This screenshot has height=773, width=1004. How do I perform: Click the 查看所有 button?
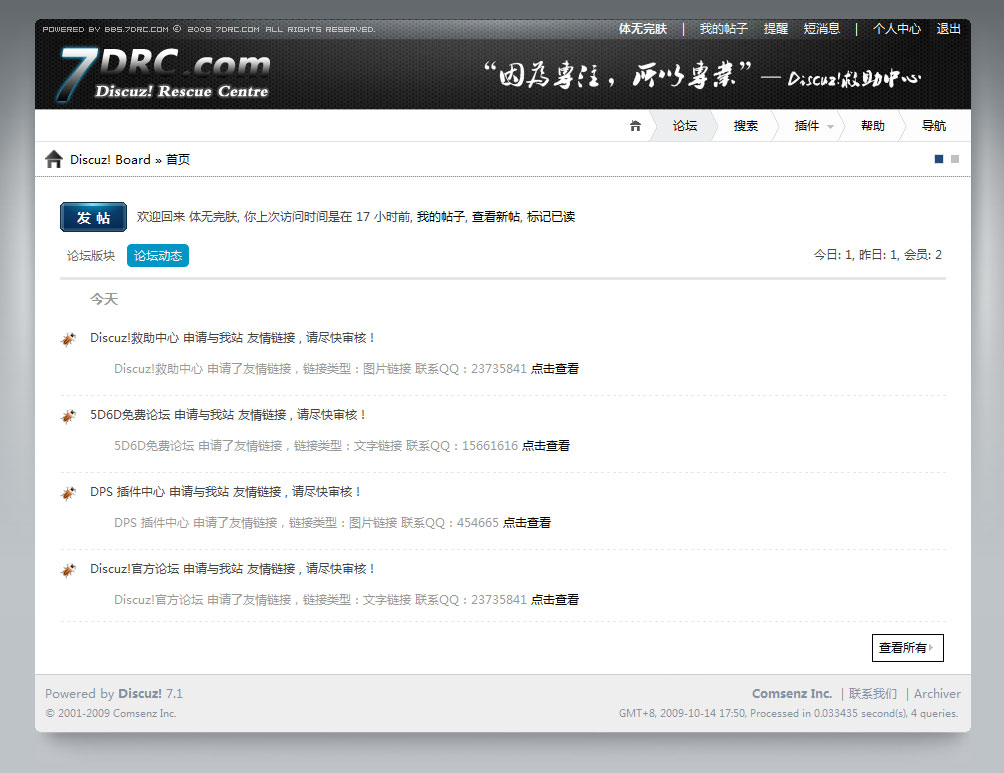pyautogui.click(x=907, y=647)
